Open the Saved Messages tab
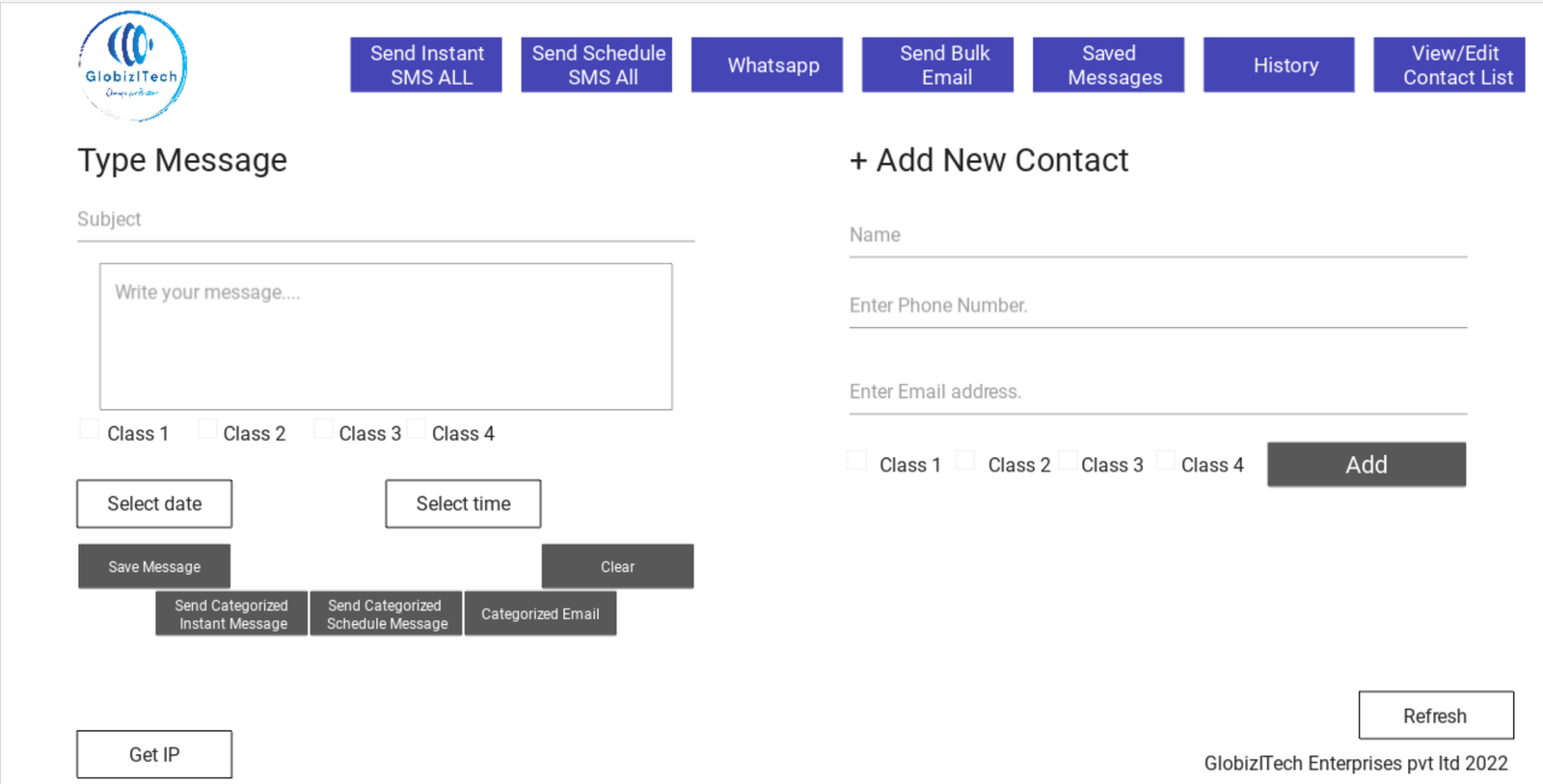This screenshot has width=1543, height=784. tap(1109, 66)
